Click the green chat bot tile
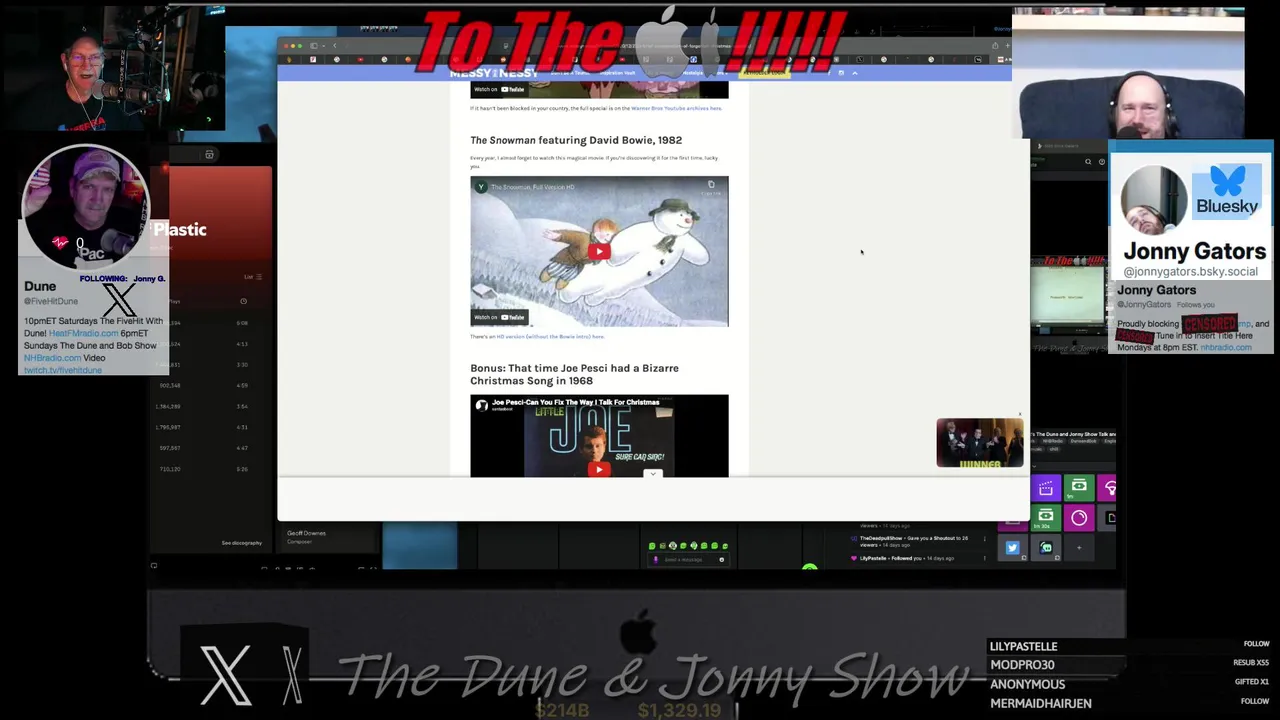Screen dimensions: 1280x720 point(1046,548)
